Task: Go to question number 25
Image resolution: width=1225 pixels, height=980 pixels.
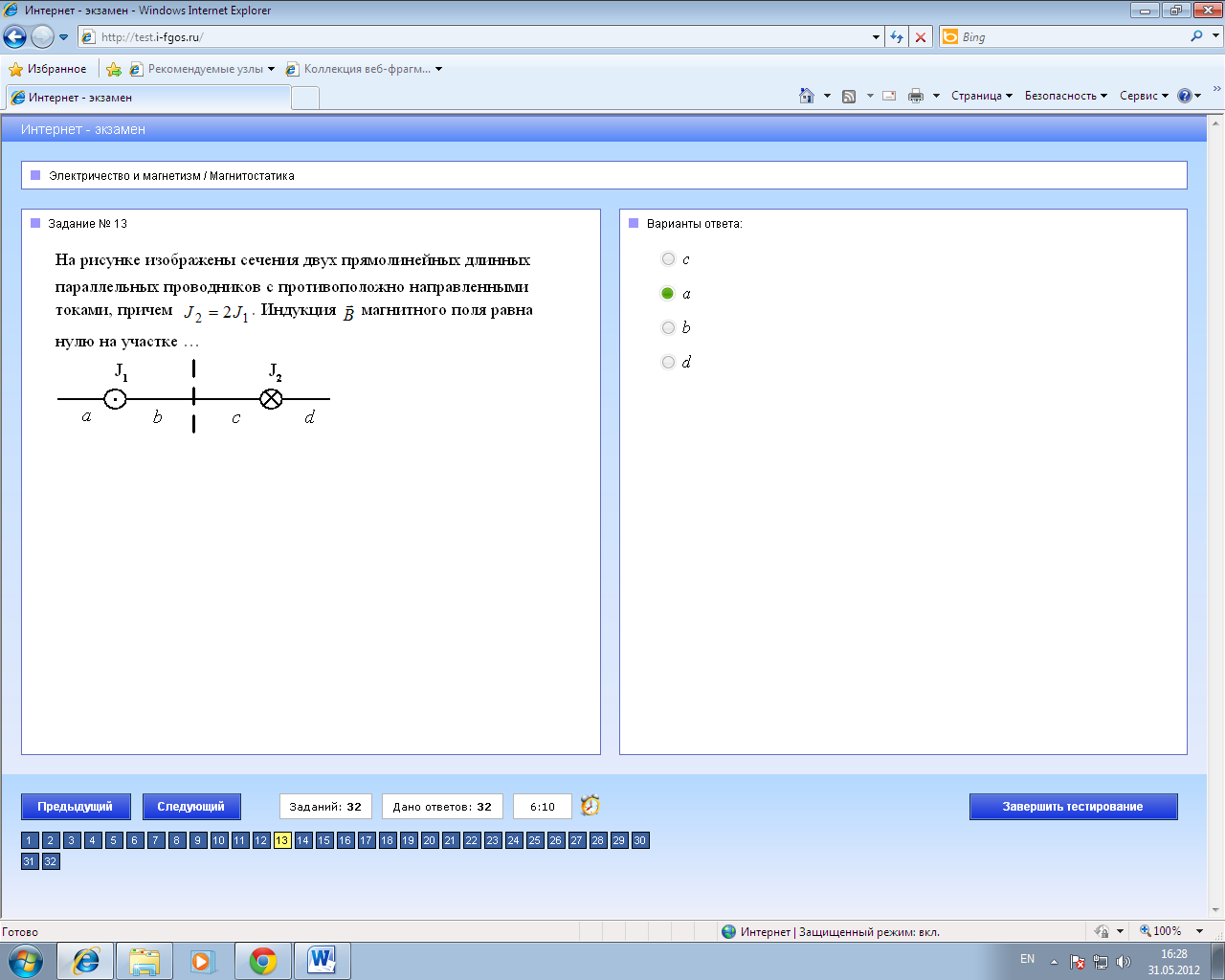Action: pos(535,840)
